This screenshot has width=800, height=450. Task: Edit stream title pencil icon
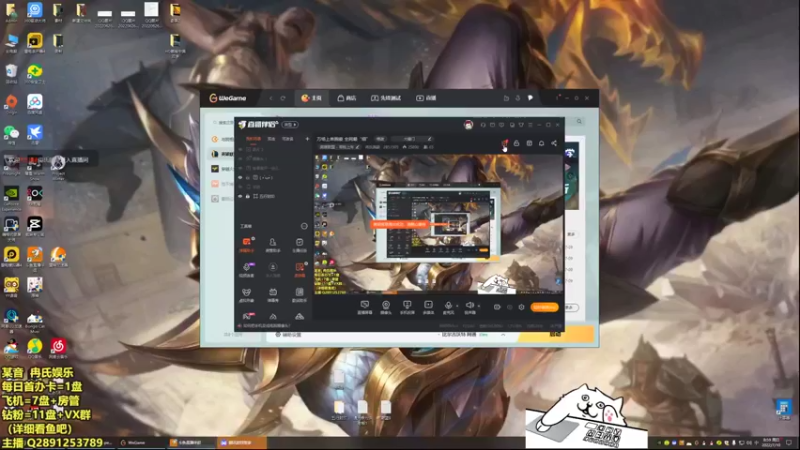click(430, 139)
